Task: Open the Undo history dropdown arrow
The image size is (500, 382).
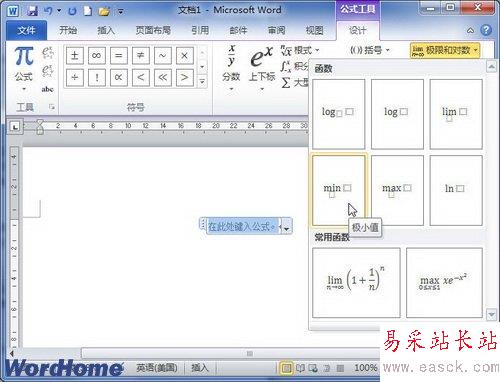Action: 59,11
